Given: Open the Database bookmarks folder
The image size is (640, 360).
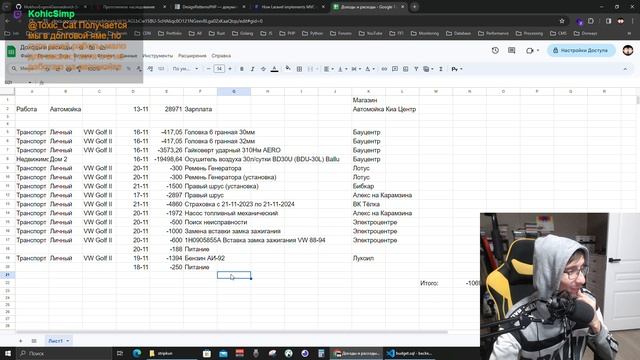Looking at the screenshot, I should pyautogui.click(x=458, y=33).
